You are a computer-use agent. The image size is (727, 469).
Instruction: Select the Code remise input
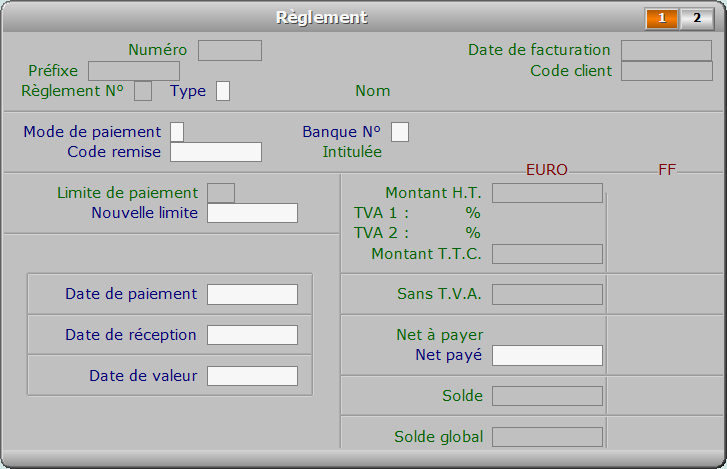point(216,152)
